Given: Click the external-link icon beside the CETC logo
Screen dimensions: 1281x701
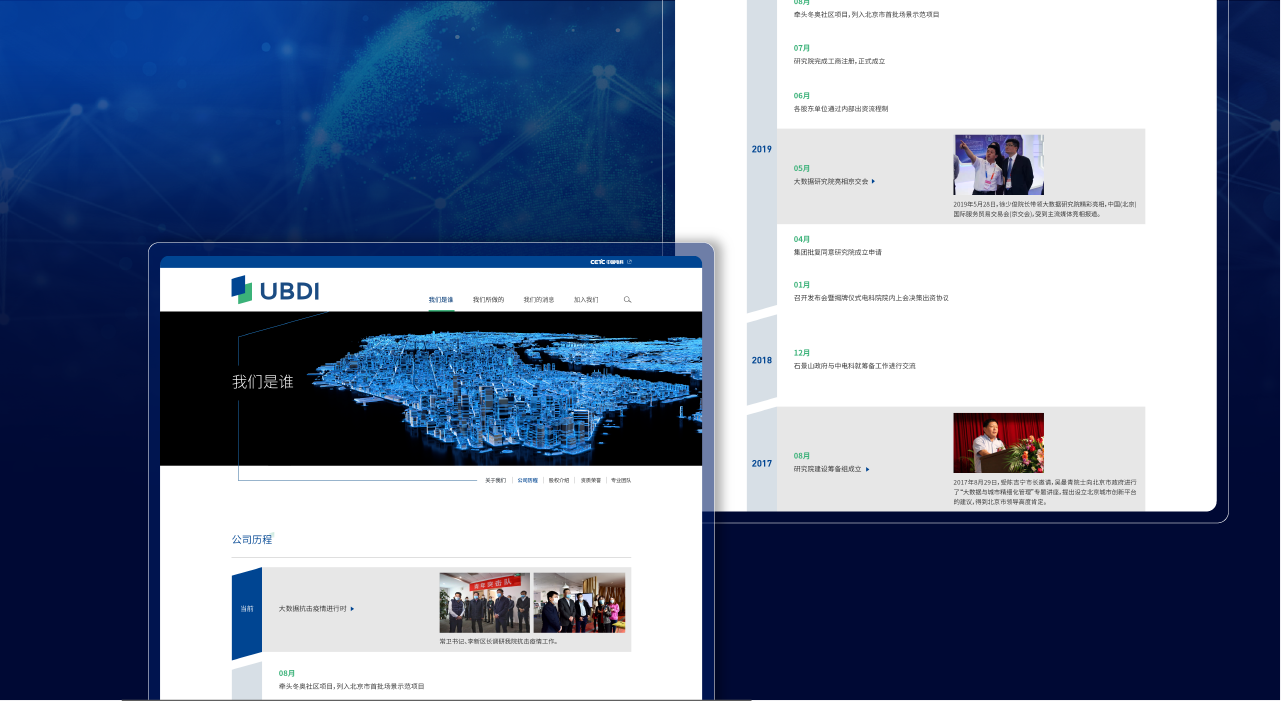Looking at the screenshot, I should [x=629, y=262].
